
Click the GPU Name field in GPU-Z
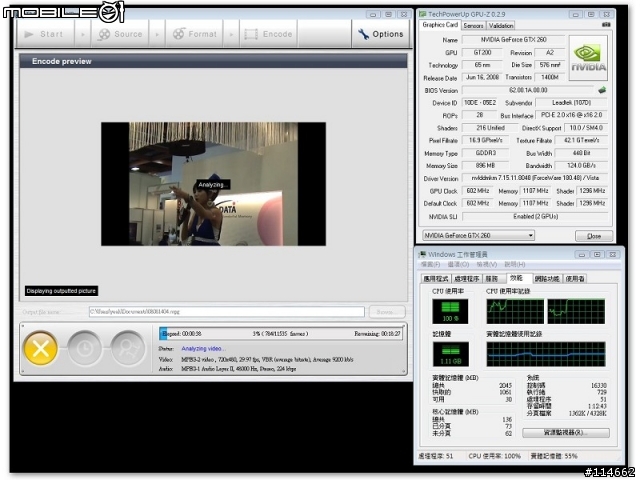pos(513,40)
